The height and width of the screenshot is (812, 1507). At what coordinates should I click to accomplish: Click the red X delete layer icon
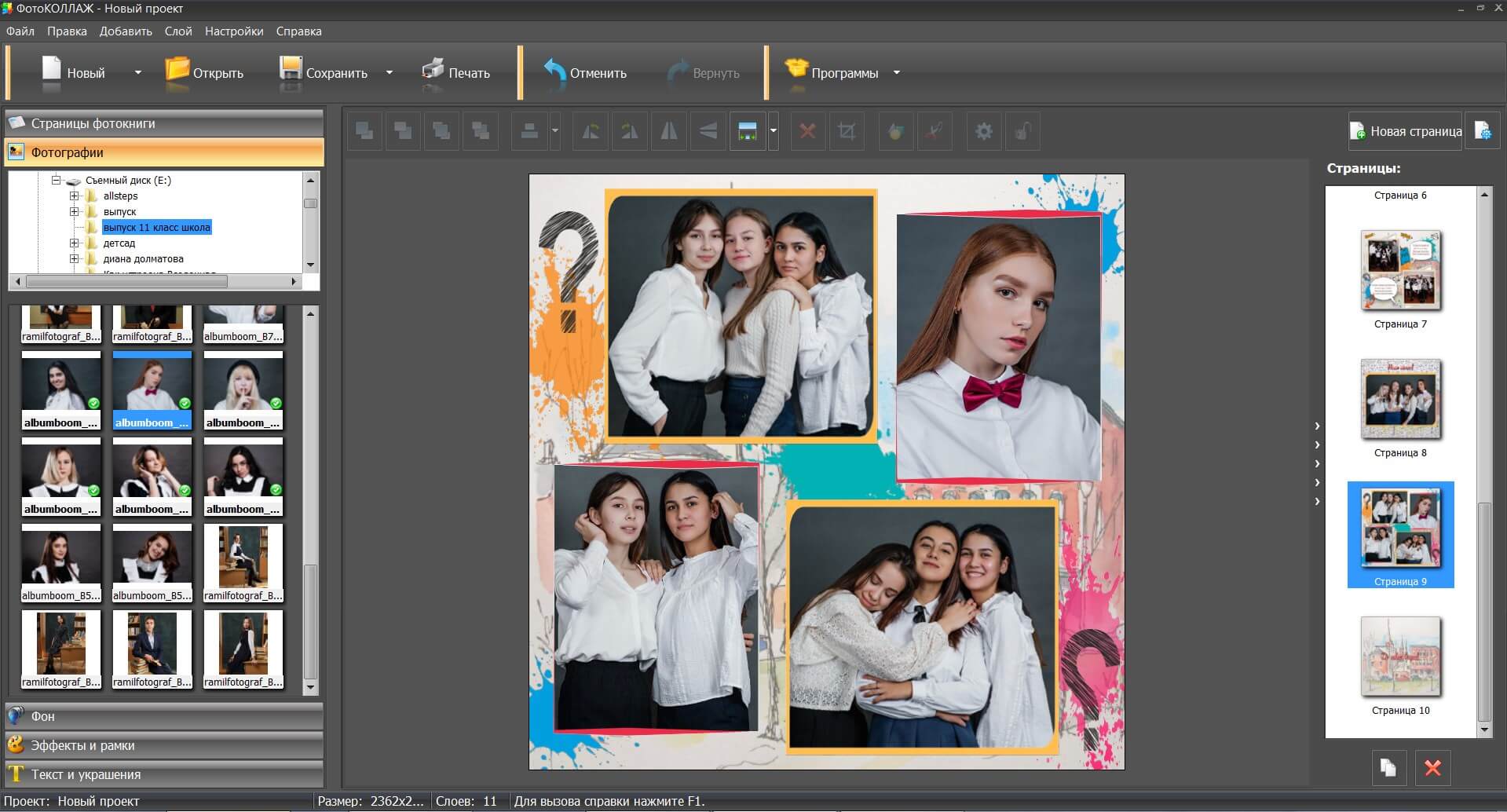pyautogui.click(x=807, y=131)
